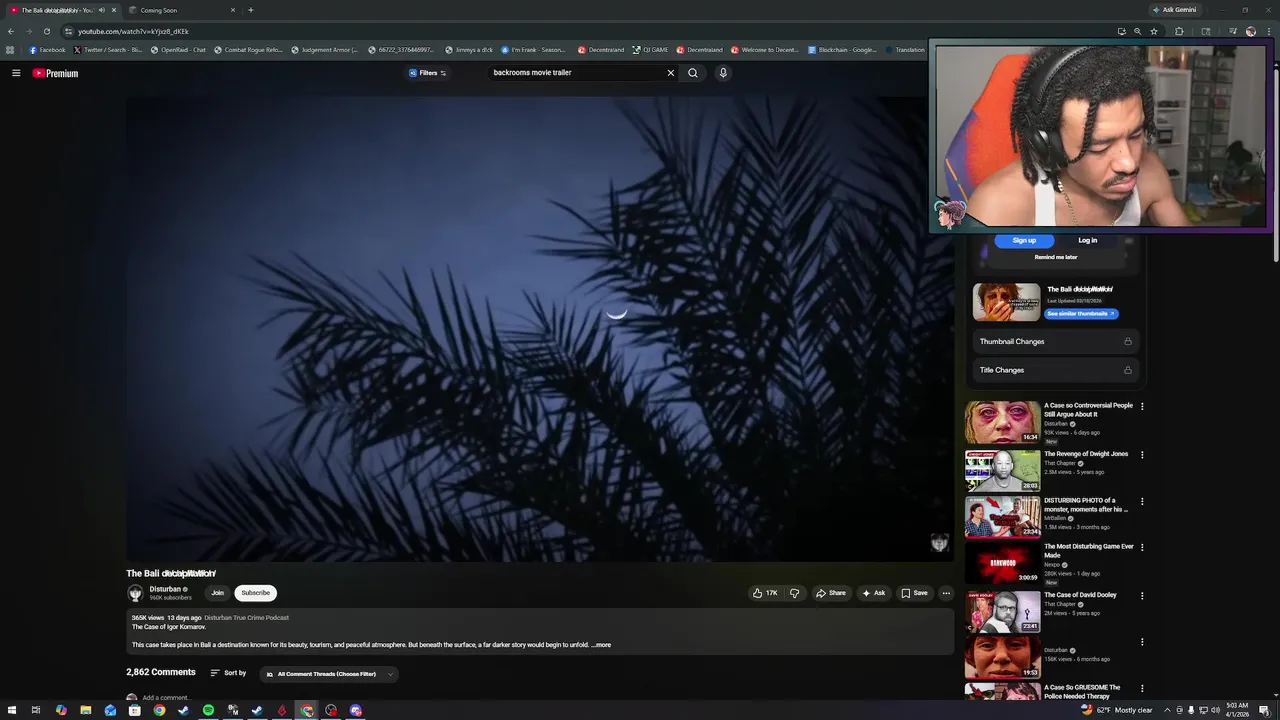
Task: Open A Case So GRUESOME video title
Action: 1082,692
